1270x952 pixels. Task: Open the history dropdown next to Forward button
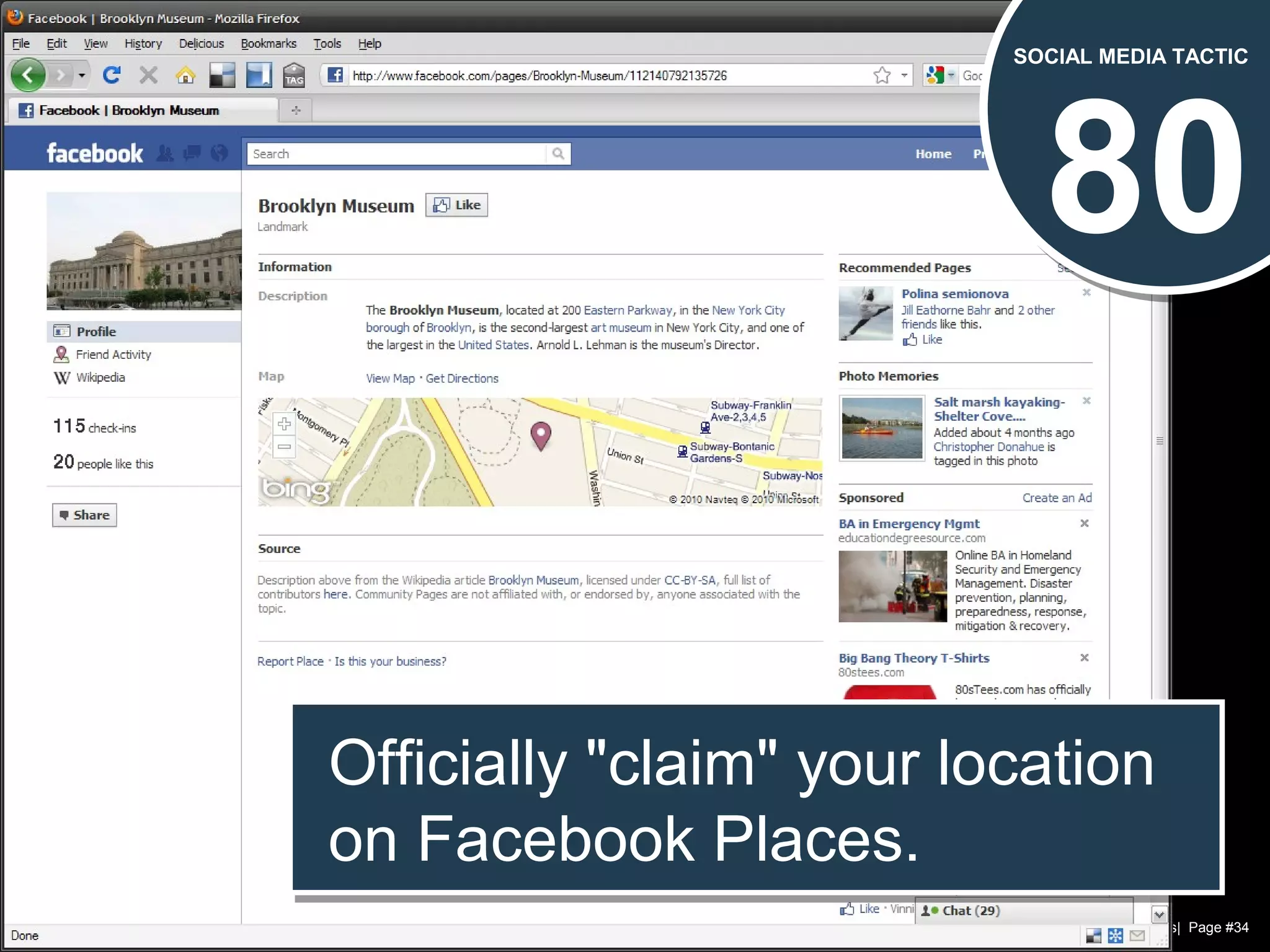coord(81,76)
